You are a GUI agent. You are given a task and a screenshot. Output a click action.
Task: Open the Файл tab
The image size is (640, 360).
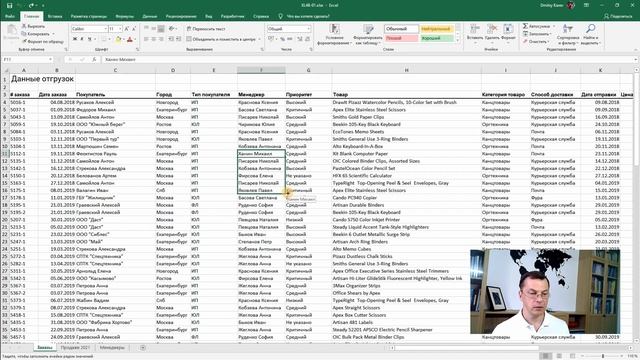pos(10,16)
